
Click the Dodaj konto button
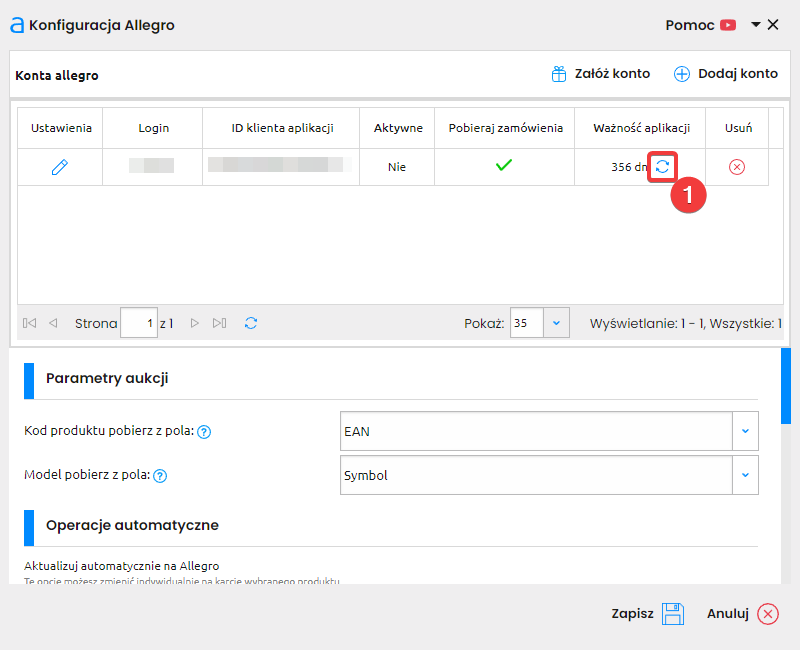[726, 74]
